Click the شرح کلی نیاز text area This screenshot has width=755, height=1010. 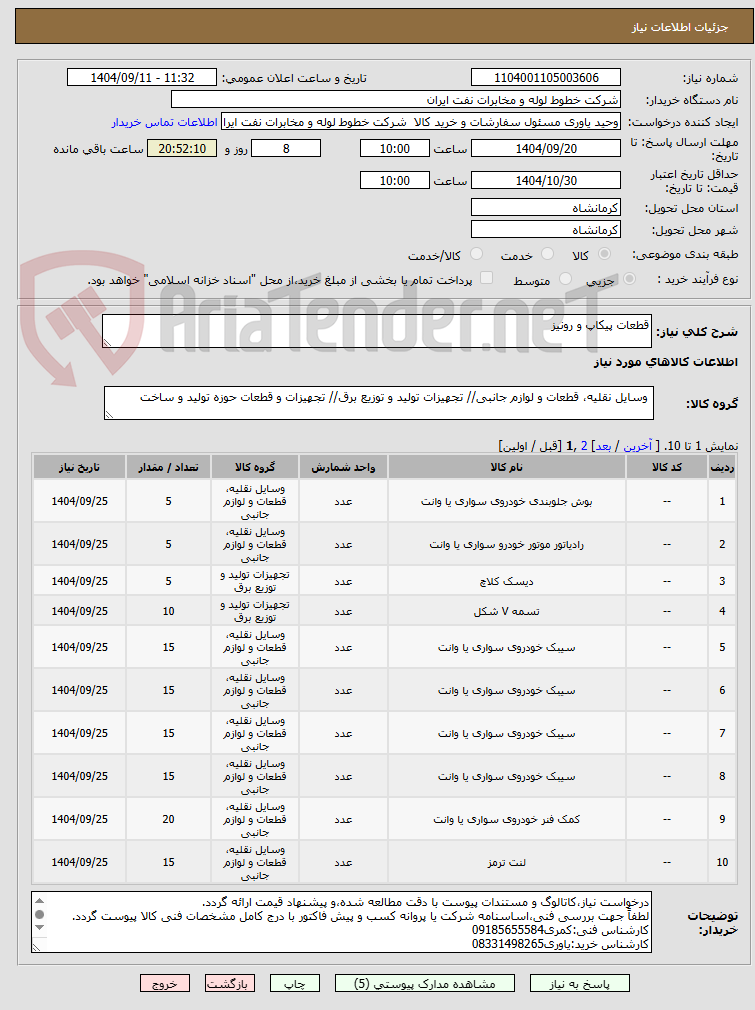377,331
